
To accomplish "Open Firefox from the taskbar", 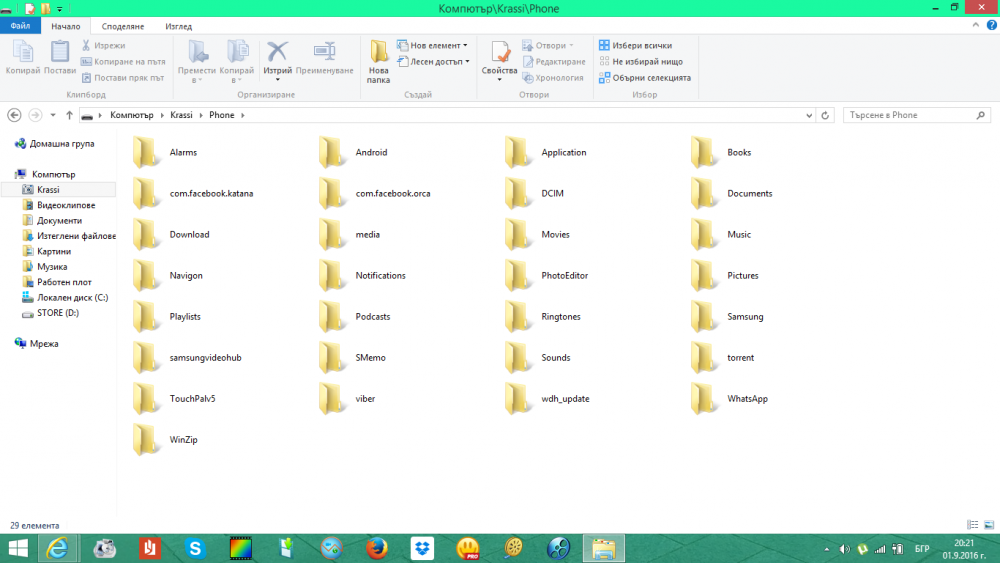I will tap(377, 548).
